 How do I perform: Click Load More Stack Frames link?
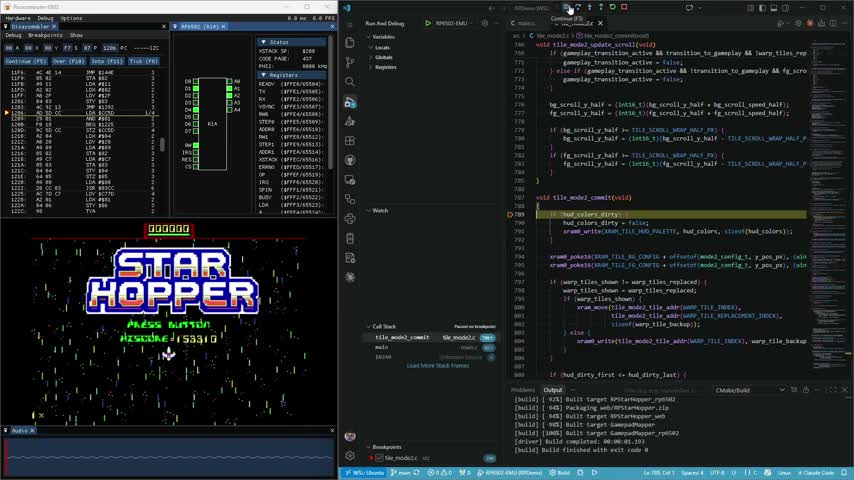[x=438, y=366]
